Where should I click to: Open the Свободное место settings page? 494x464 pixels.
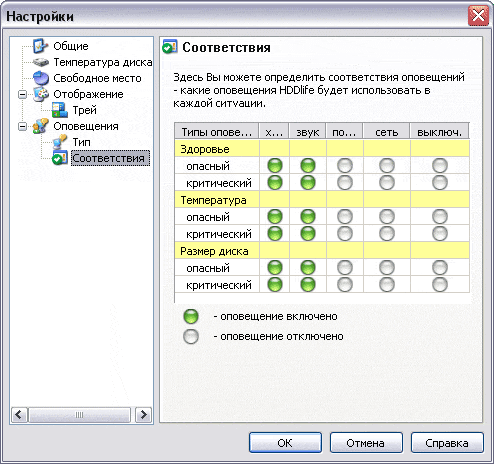pyautogui.click(x=97, y=78)
